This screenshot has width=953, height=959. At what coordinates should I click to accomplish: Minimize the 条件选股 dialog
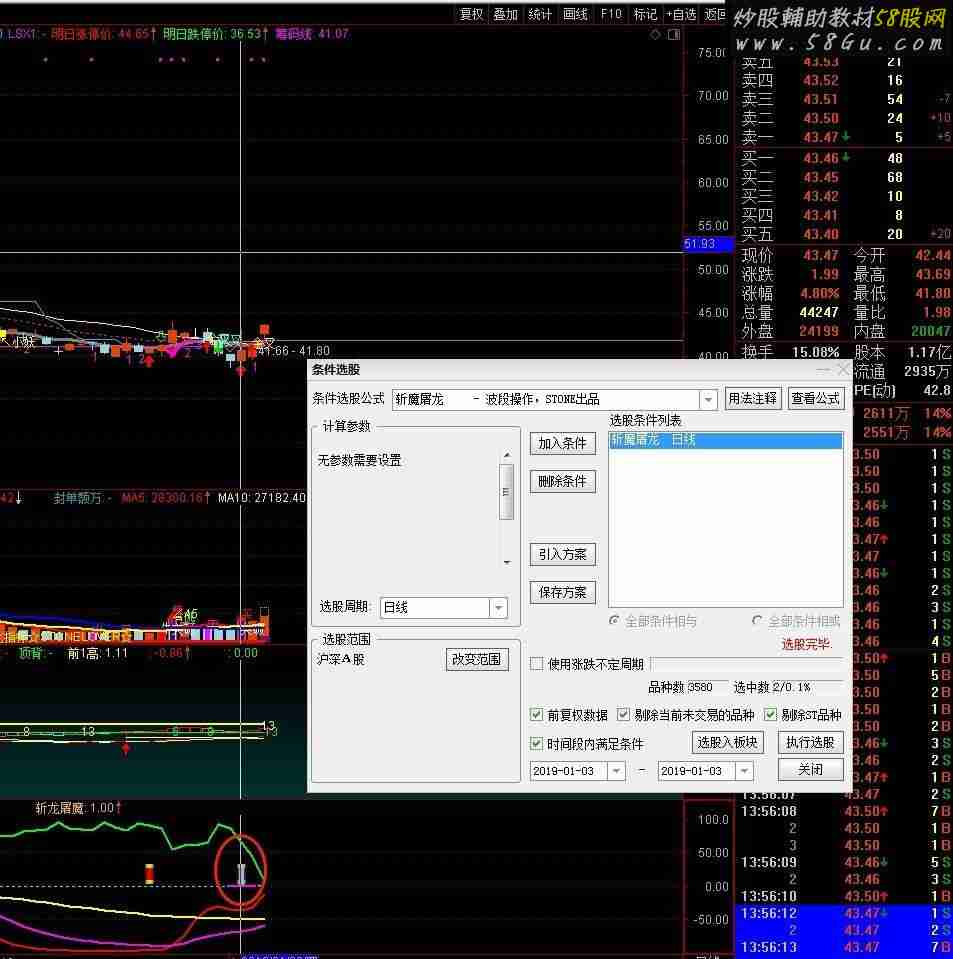[823, 369]
